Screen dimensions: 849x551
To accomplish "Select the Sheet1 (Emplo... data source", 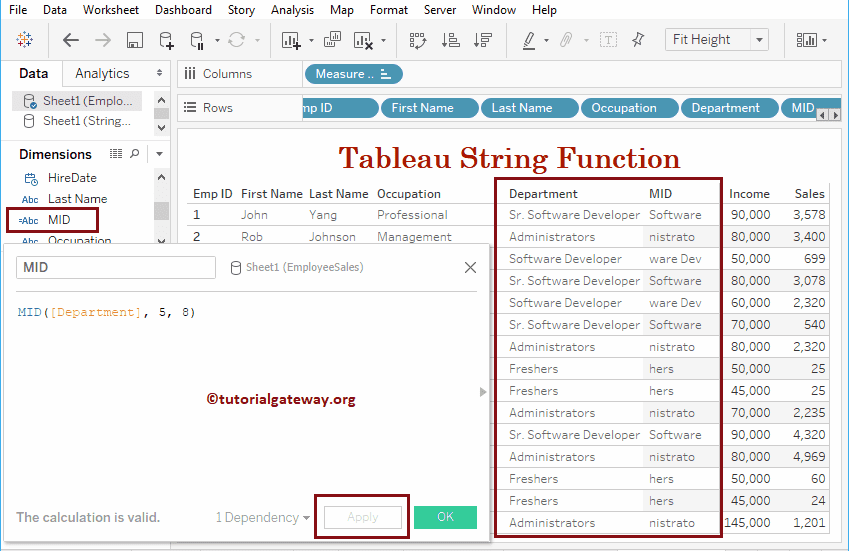I will [77, 101].
